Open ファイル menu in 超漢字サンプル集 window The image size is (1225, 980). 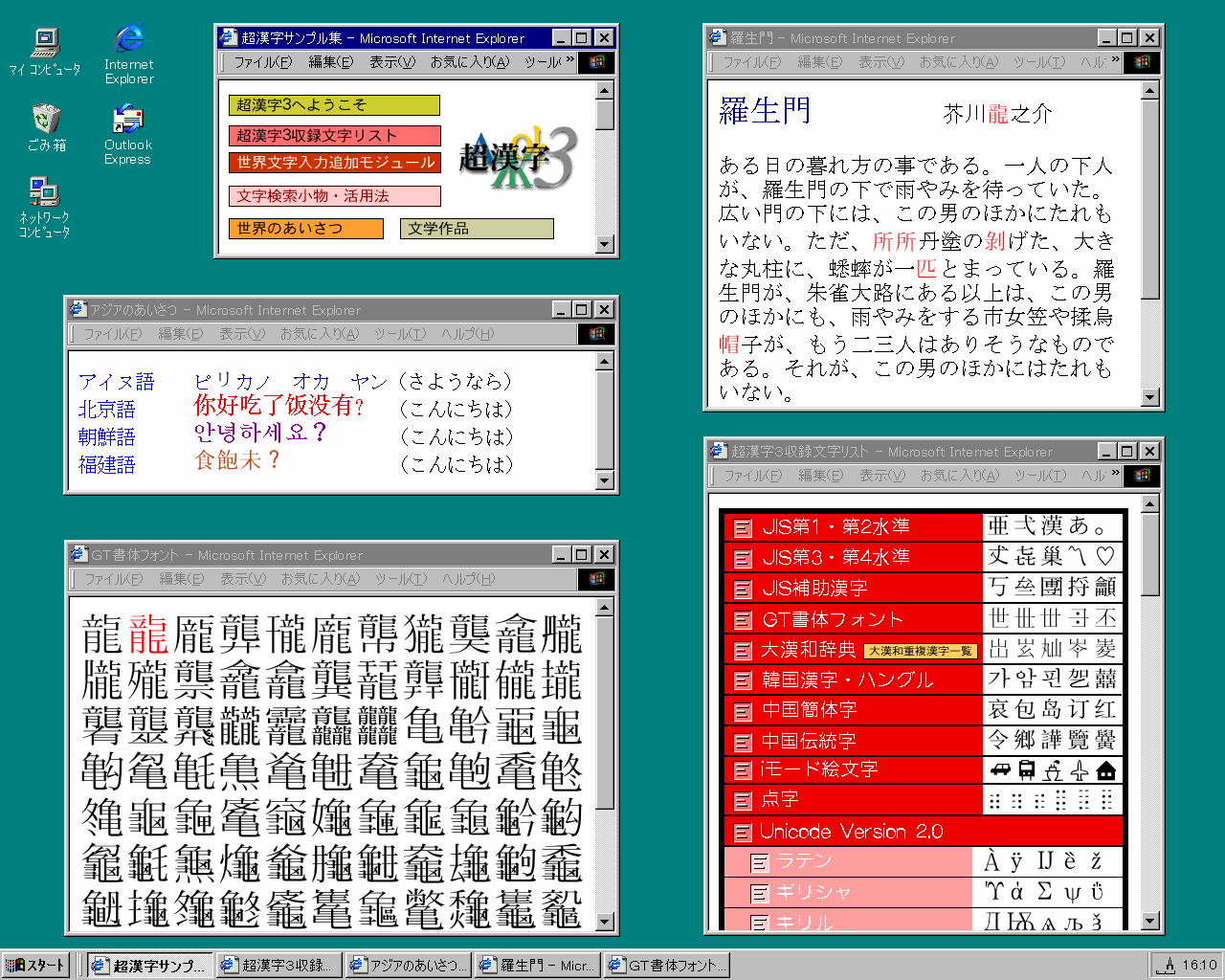262,62
